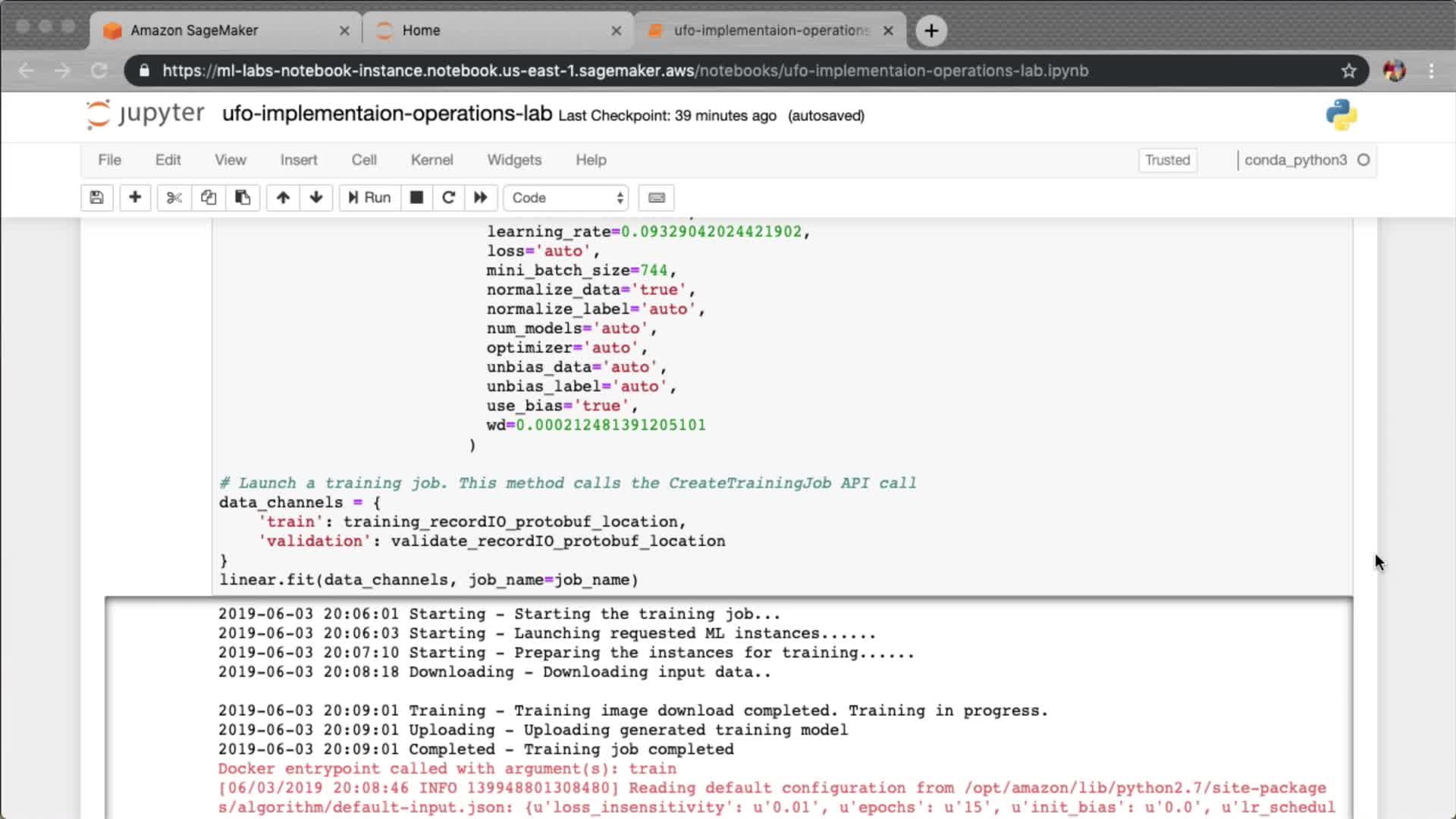Paste cells below icon

(243, 198)
